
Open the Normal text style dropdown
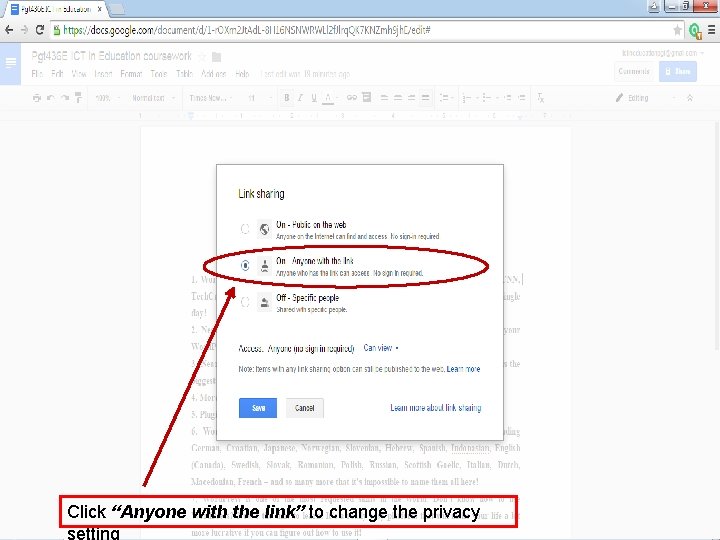[153, 98]
